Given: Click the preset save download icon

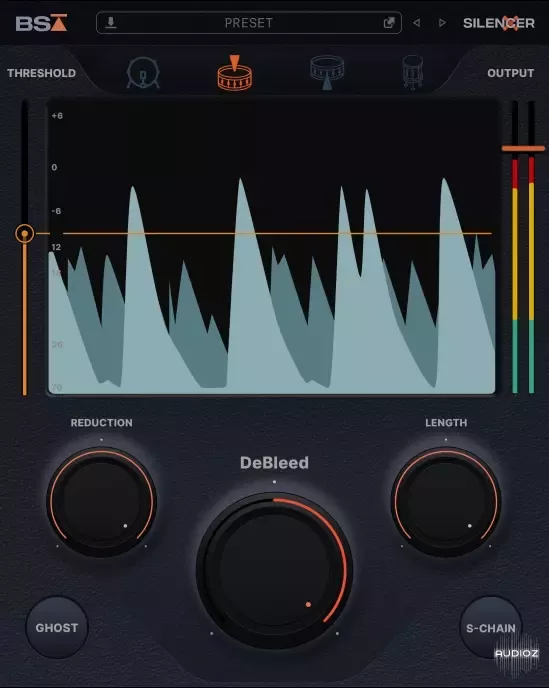Looking at the screenshot, I should point(111,22).
